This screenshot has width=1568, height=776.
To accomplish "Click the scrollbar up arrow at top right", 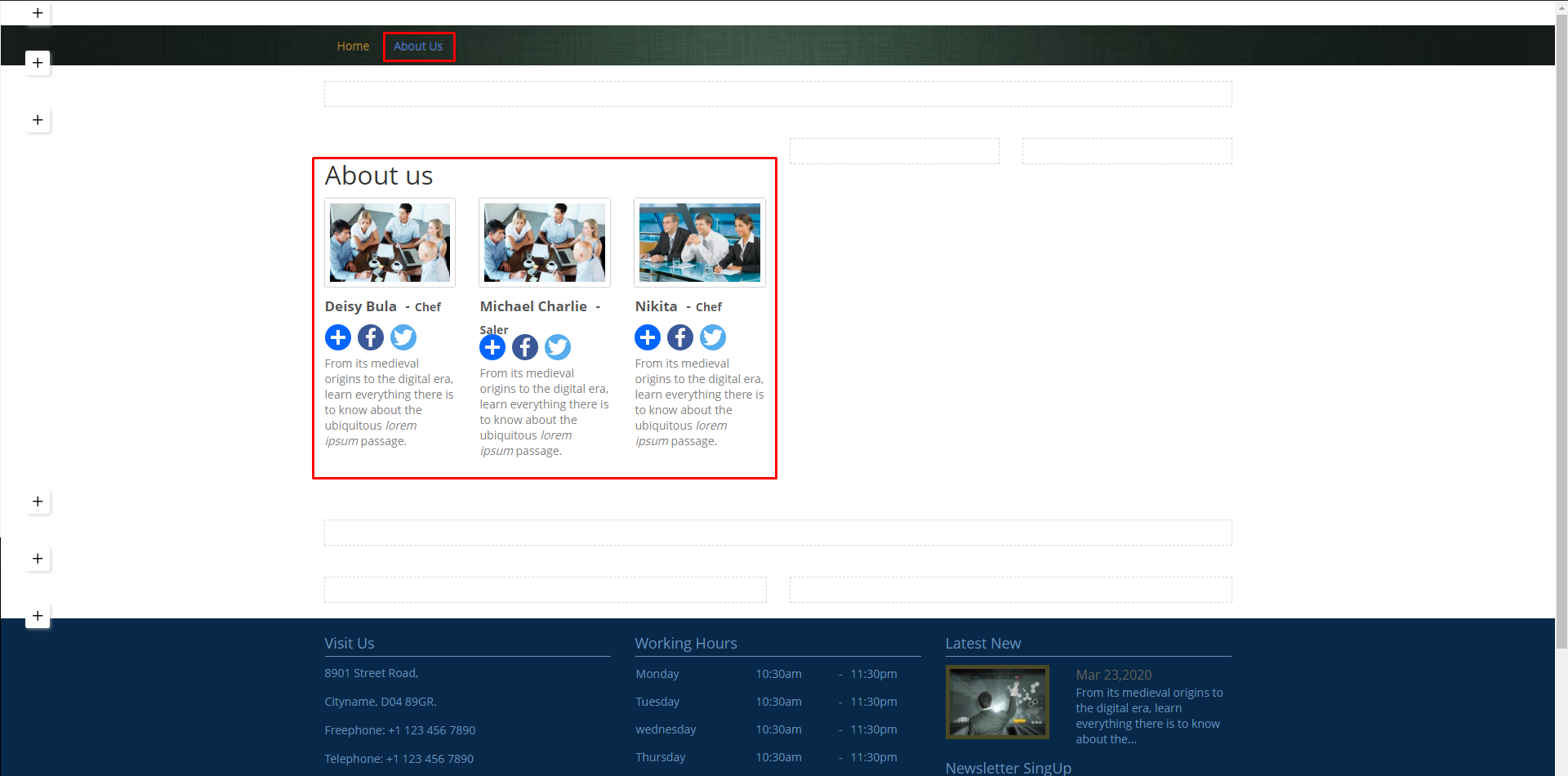I will [x=1561, y=7].
